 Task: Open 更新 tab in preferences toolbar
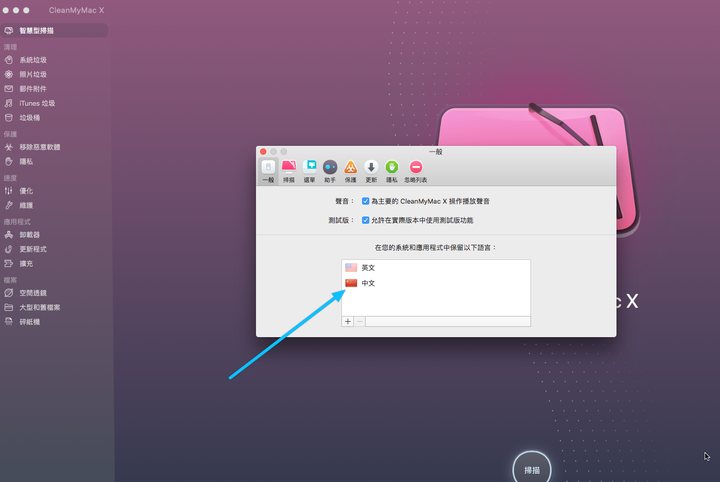[371, 171]
